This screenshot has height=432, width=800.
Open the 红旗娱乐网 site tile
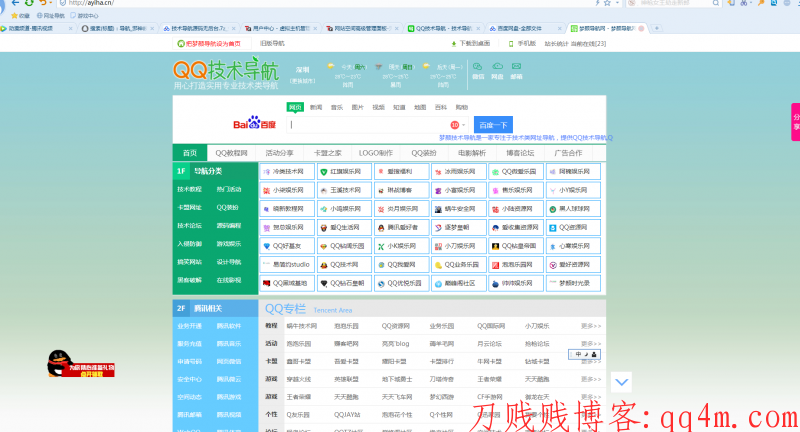coord(344,172)
